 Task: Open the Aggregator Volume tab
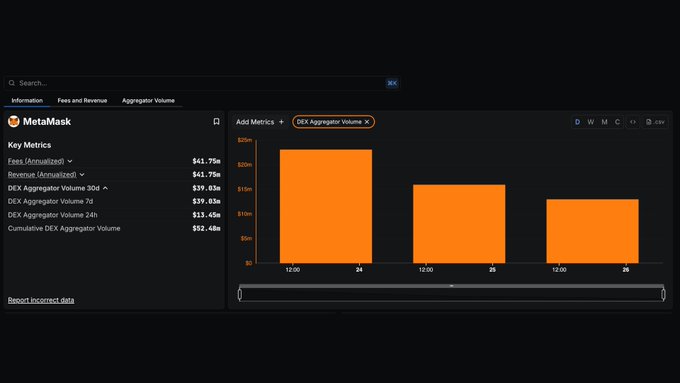pos(148,100)
